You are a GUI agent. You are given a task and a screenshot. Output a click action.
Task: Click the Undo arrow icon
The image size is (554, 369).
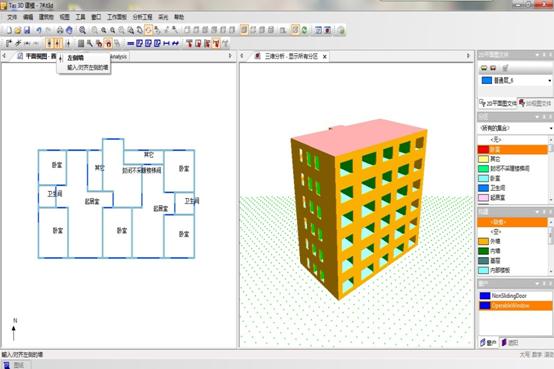39,30
